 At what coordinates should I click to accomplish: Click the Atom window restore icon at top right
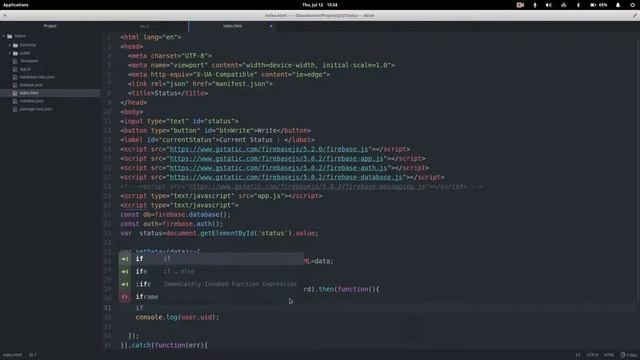point(635,16)
